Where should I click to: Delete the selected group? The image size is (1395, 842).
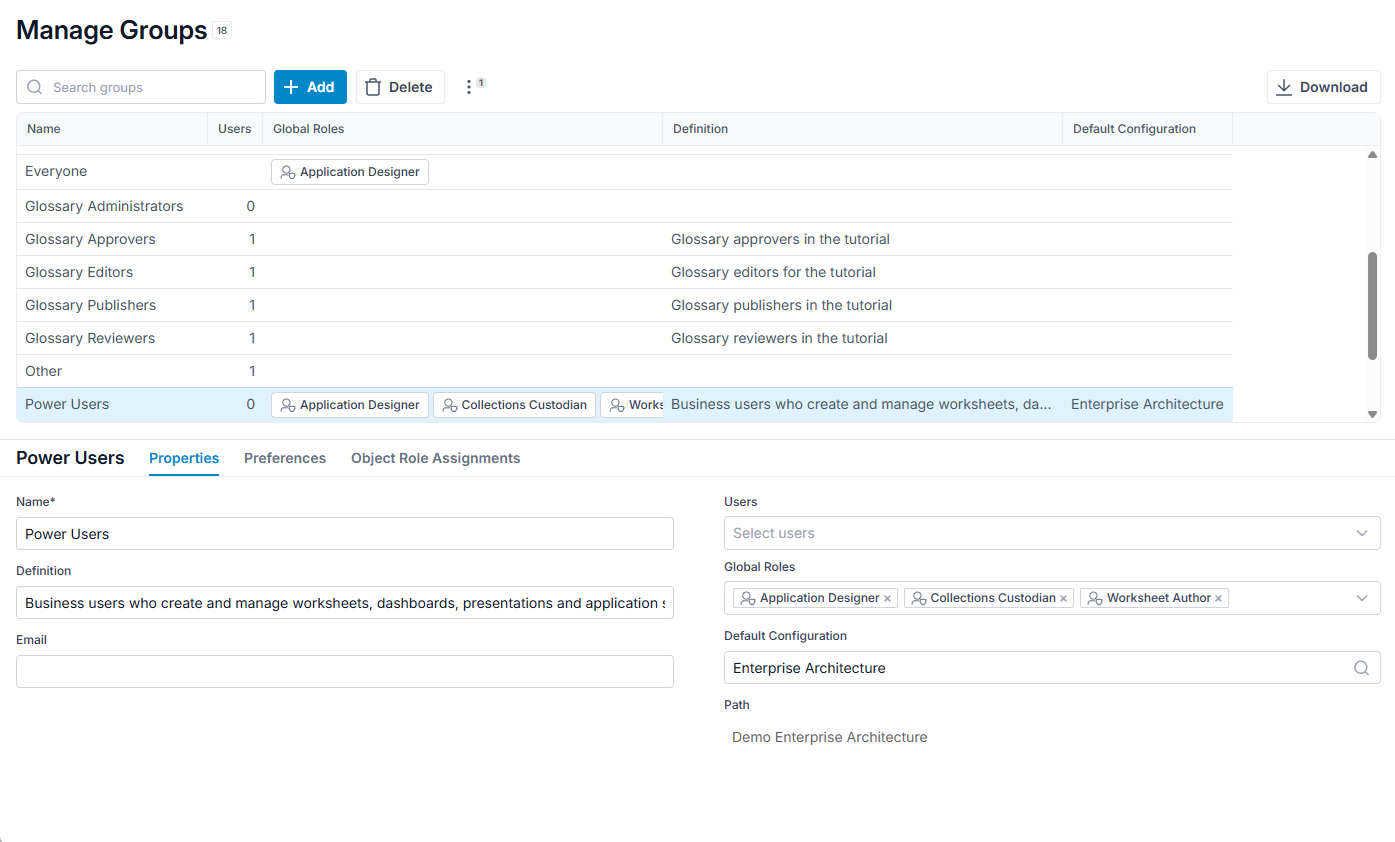click(400, 87)
